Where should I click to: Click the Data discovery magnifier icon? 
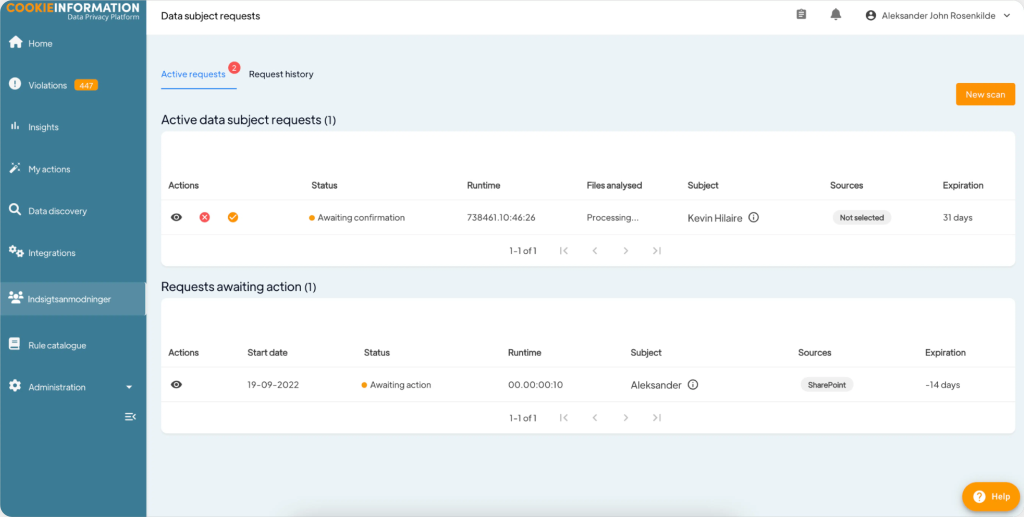pyautogui.click(x=14, y=210)
